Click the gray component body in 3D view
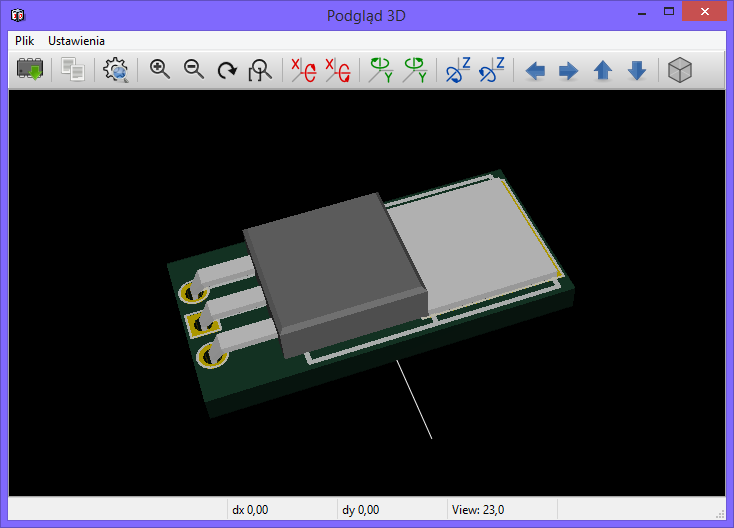Image resolution: width=734 pixels, height=528 pixels. pos(330,270)
